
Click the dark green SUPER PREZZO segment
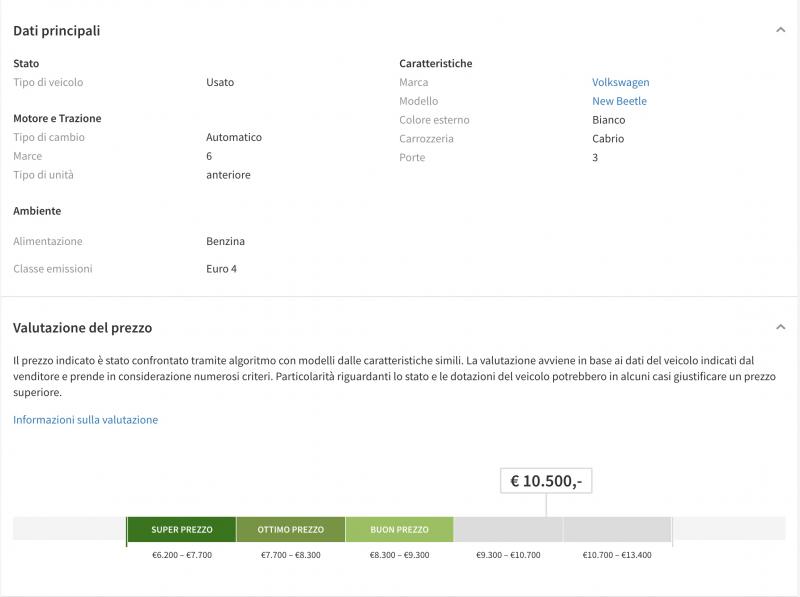pyautogui.click(x=181, y=529)
